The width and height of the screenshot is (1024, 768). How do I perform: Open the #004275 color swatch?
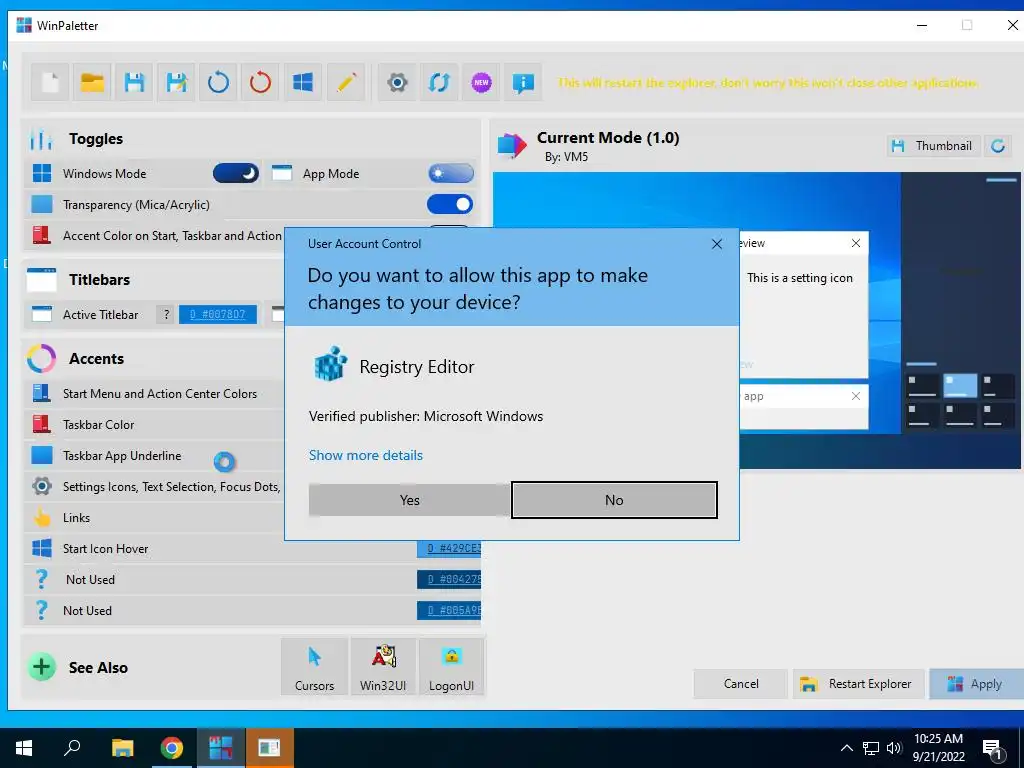[x=449, y=579]
